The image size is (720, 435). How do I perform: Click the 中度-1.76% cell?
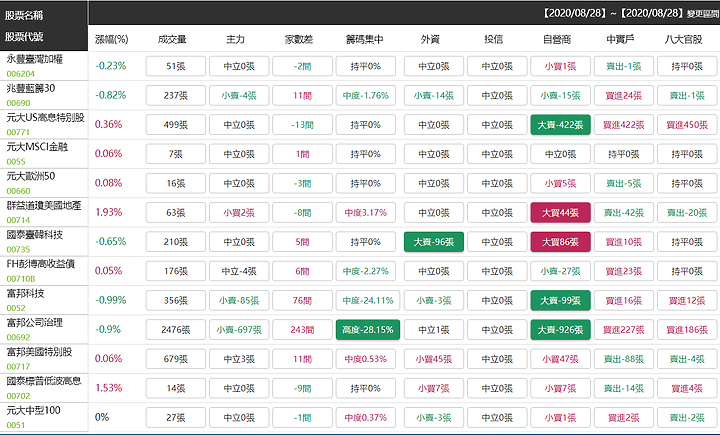(x=366, y=96)
